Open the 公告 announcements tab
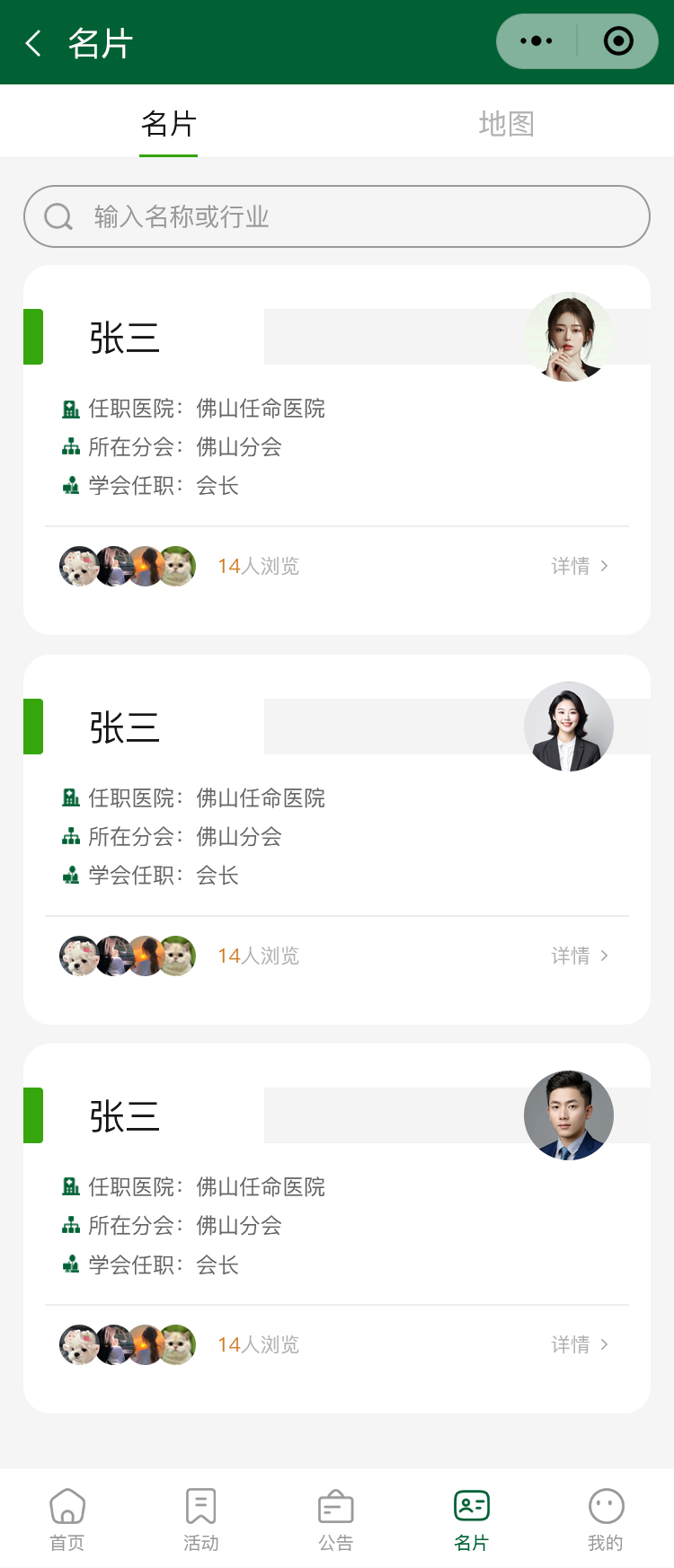 click(x=336, y=1517)
